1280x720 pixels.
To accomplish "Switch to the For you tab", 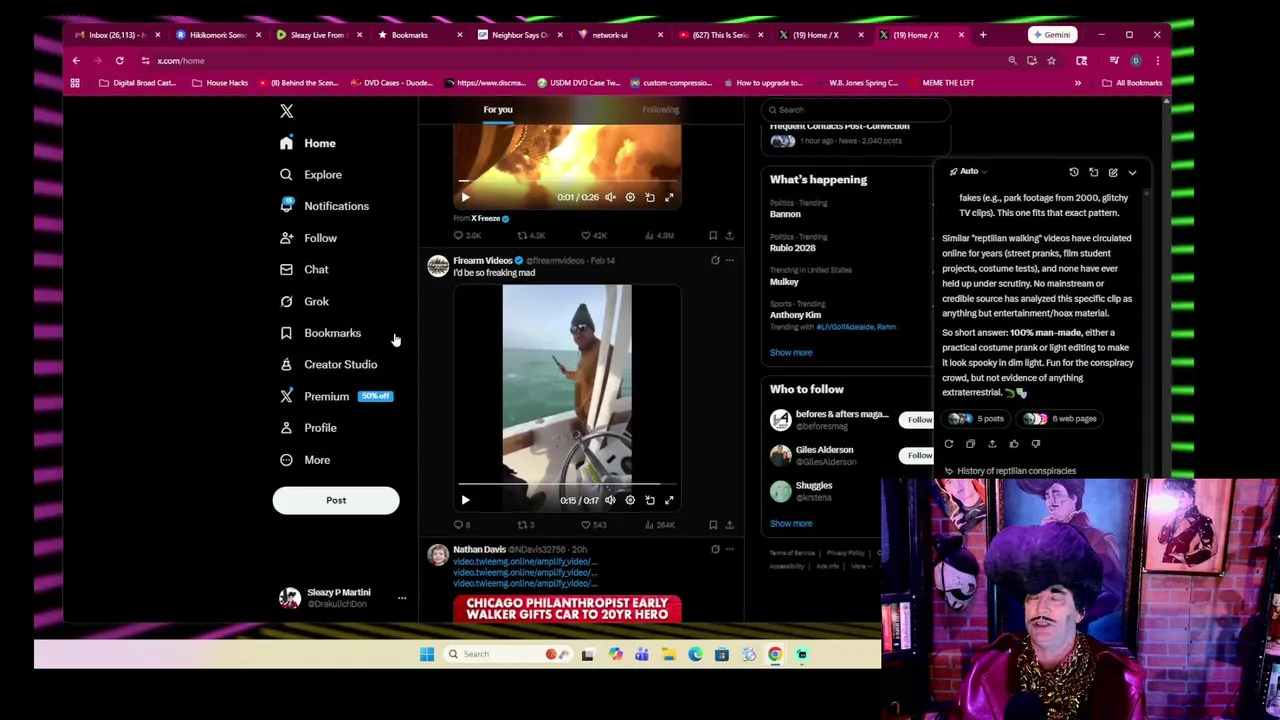I will point(498,109).
